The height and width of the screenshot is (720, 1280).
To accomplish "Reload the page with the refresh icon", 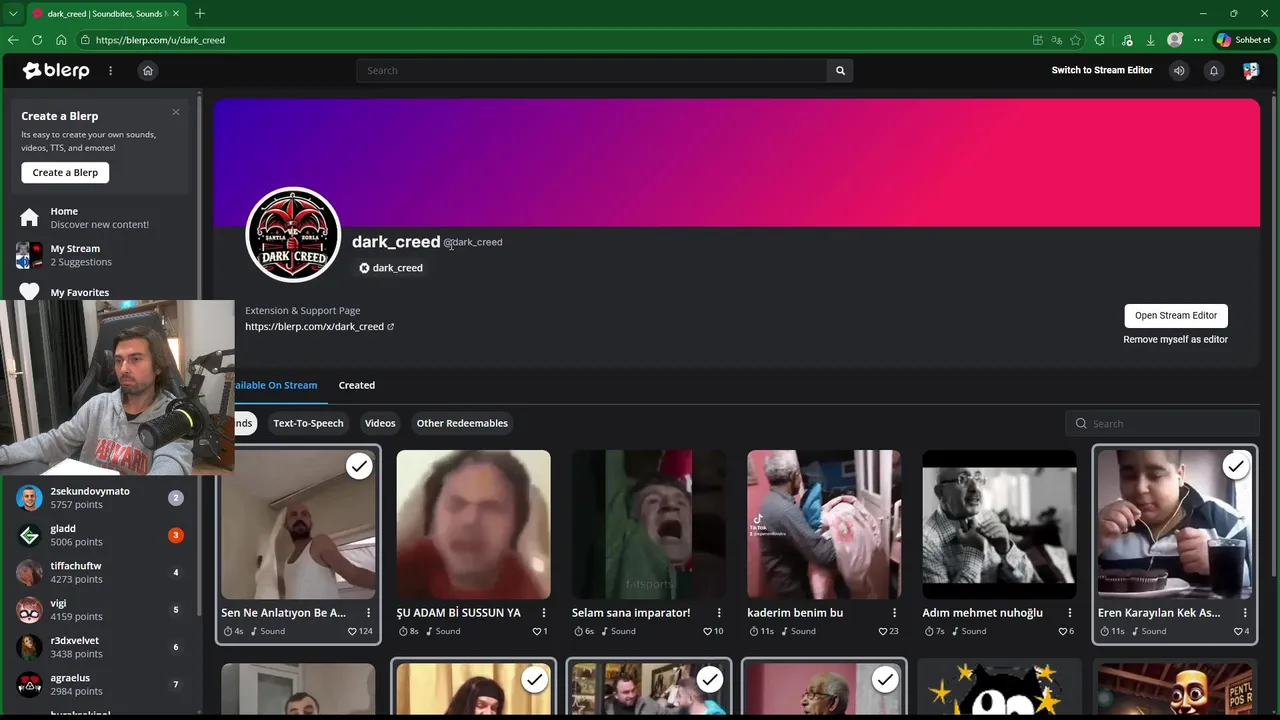I will click(37, 40).
